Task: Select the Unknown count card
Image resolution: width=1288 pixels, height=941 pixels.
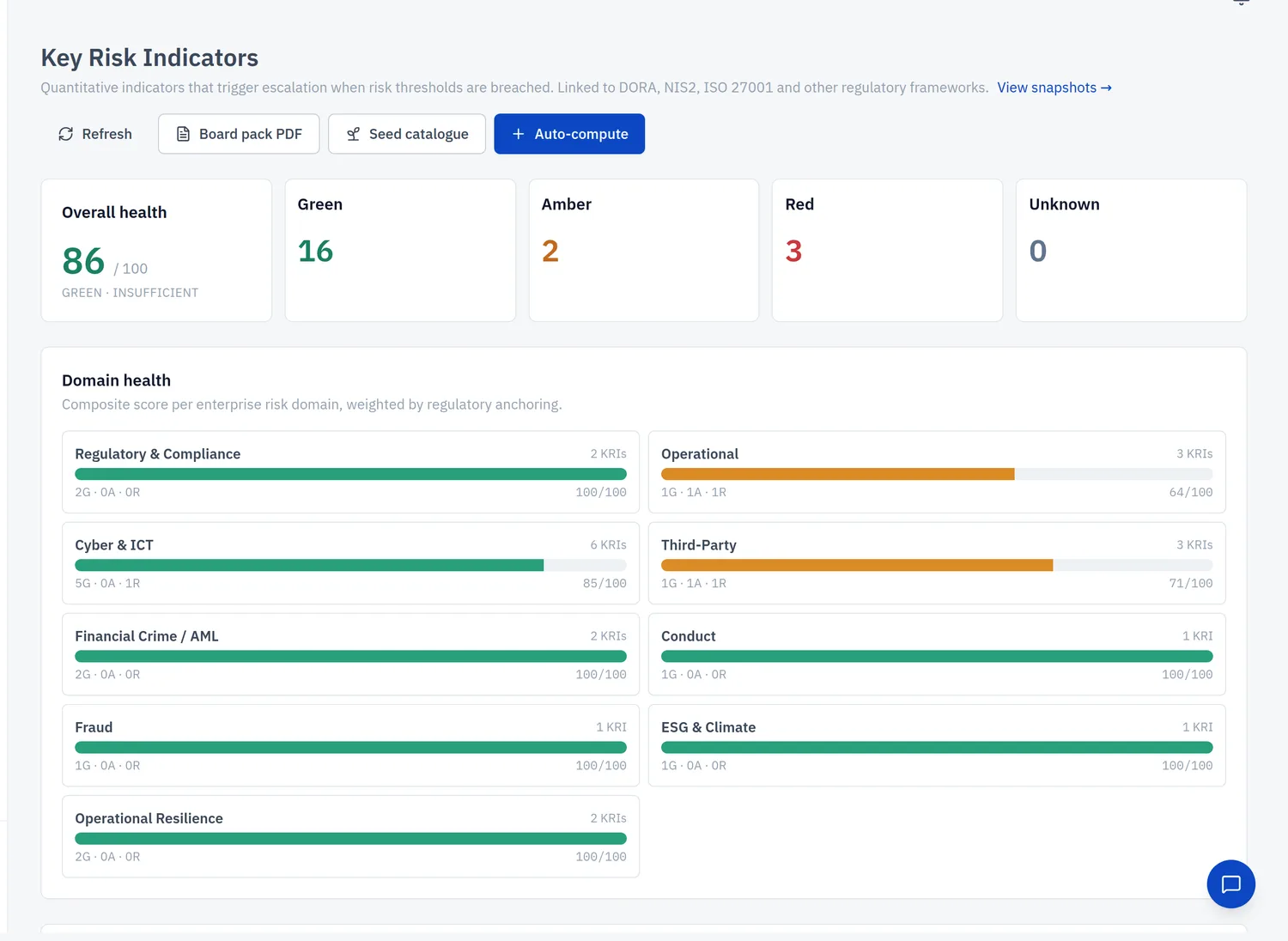Action: point(1131,250)
